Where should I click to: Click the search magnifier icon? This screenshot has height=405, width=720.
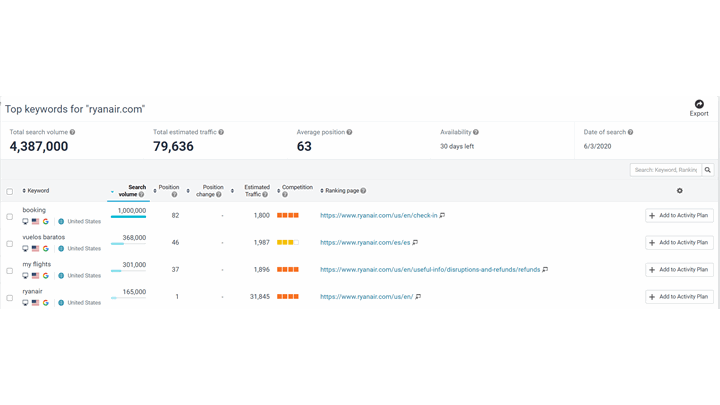(x=708, y=170)
